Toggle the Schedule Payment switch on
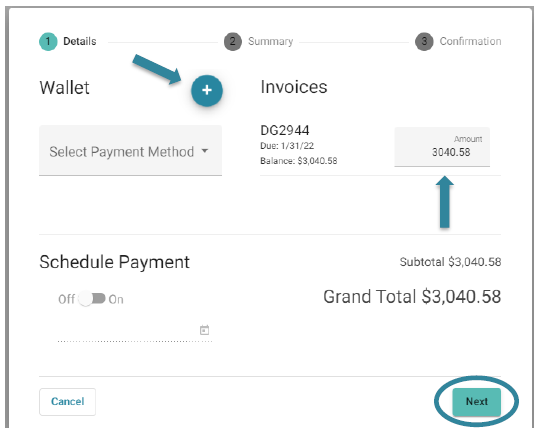The height and width of the screenshot is (437, 545). pyautogui.click(x=92, y=299)
